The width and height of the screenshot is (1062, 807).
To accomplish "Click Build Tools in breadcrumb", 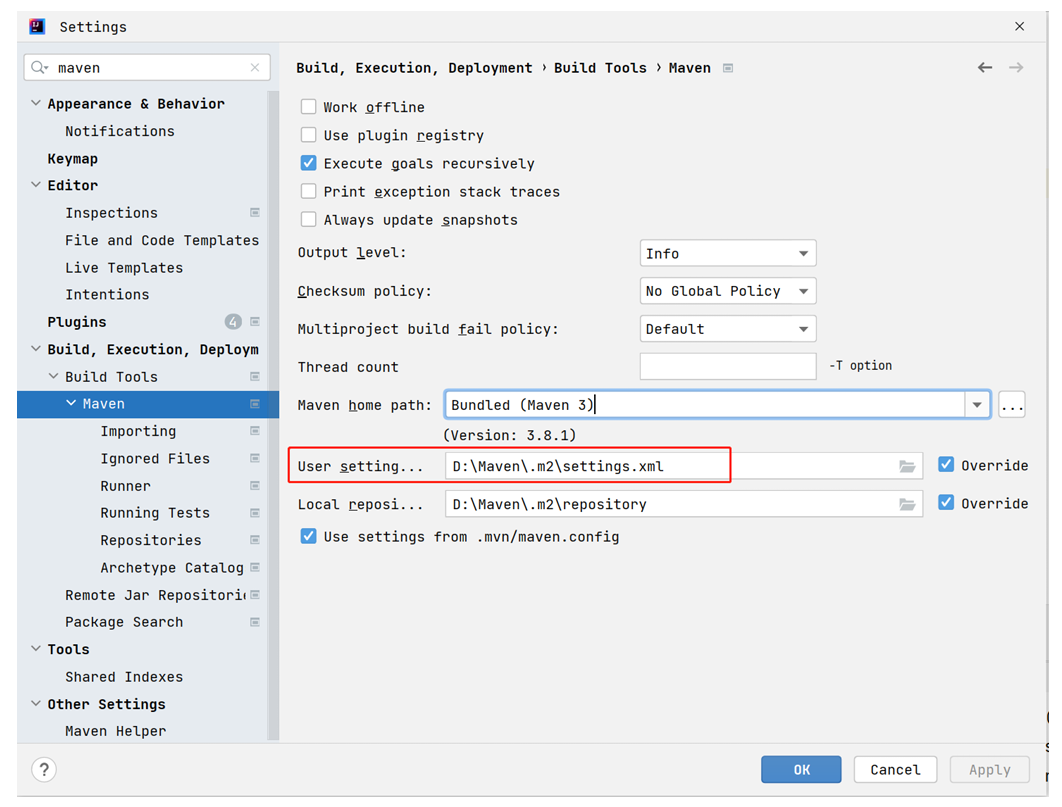I will point(600,68).
